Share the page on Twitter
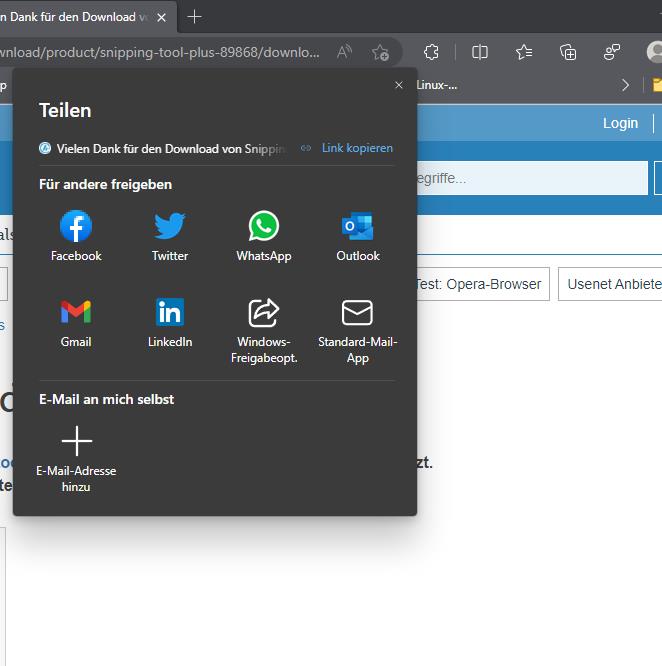 170,236
